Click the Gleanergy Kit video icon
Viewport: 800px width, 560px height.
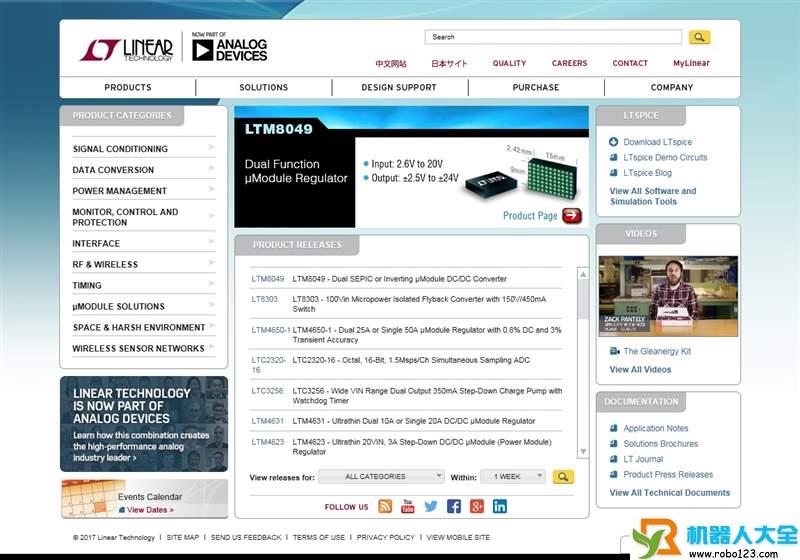[x=614, y=351]
